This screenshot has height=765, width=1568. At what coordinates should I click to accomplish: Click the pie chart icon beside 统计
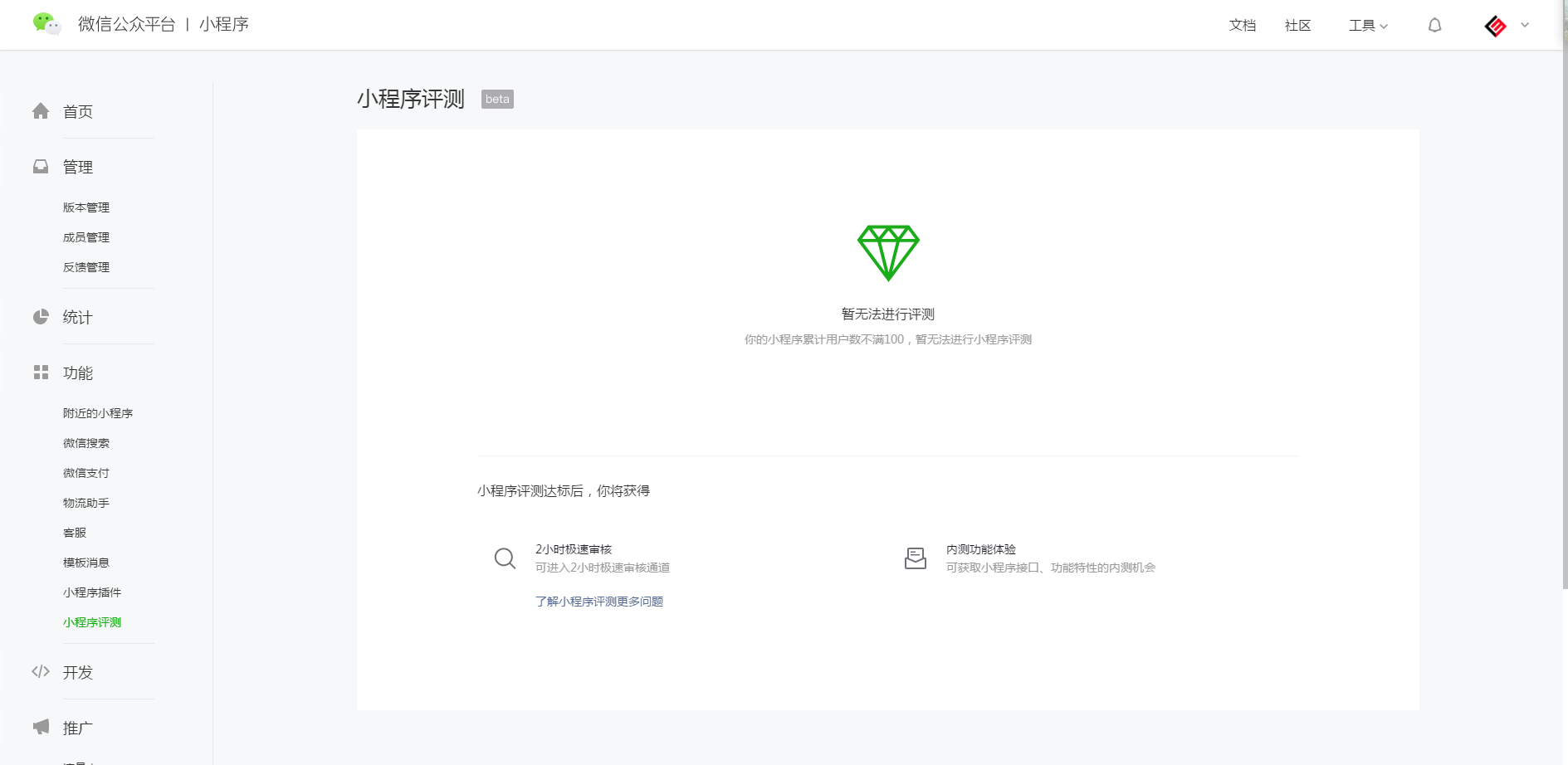(41, 316)
